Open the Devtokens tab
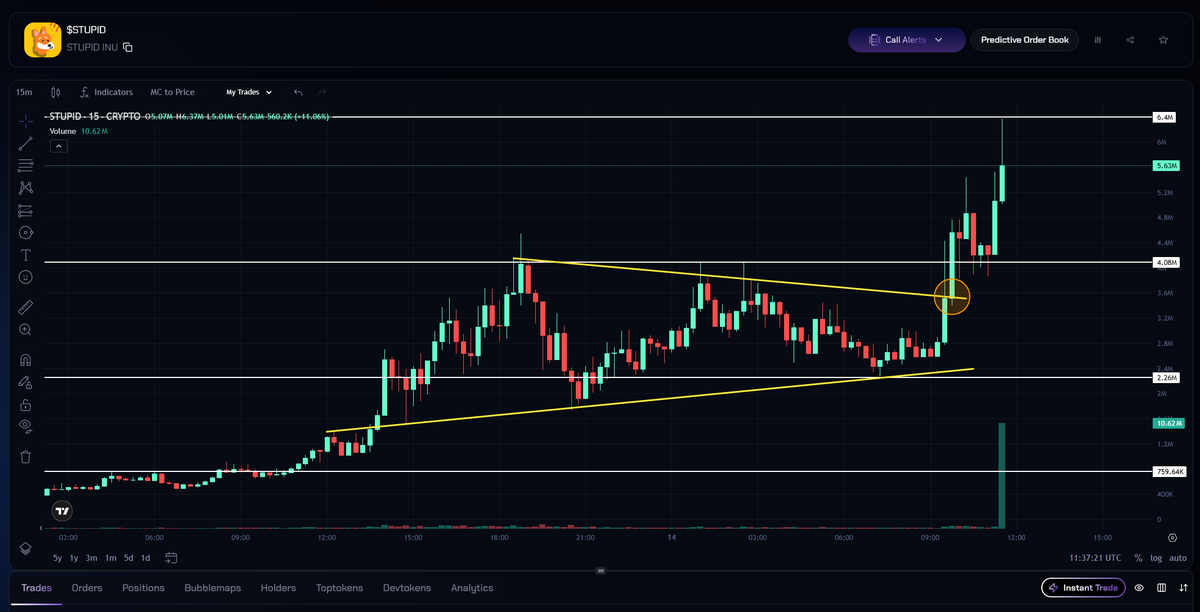This screenshot has width=1200, height=612. (408, 588)
